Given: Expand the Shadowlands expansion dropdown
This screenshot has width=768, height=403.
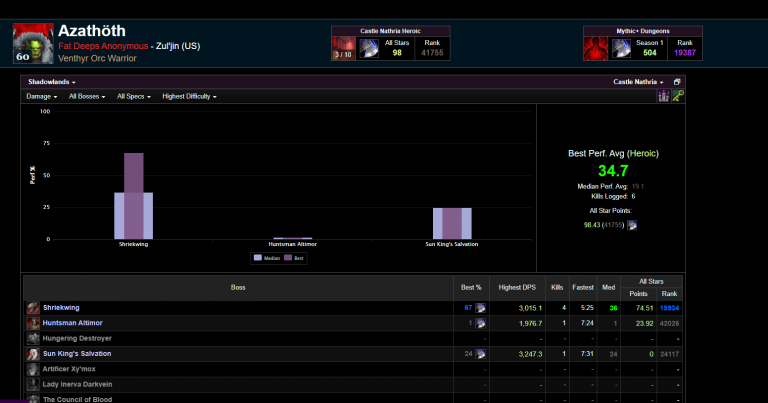Looking at the screenshot, I should pos(51,82).
